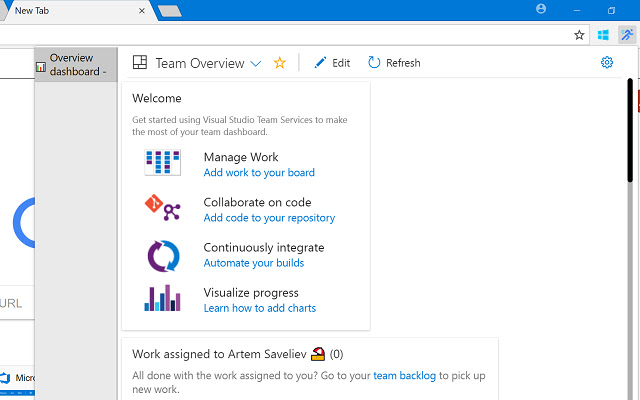Image resolution: width=640 pixels, height=400 pixels.
Task: Toggle the favorite star next to Team Overview
Action: (280, 63)
